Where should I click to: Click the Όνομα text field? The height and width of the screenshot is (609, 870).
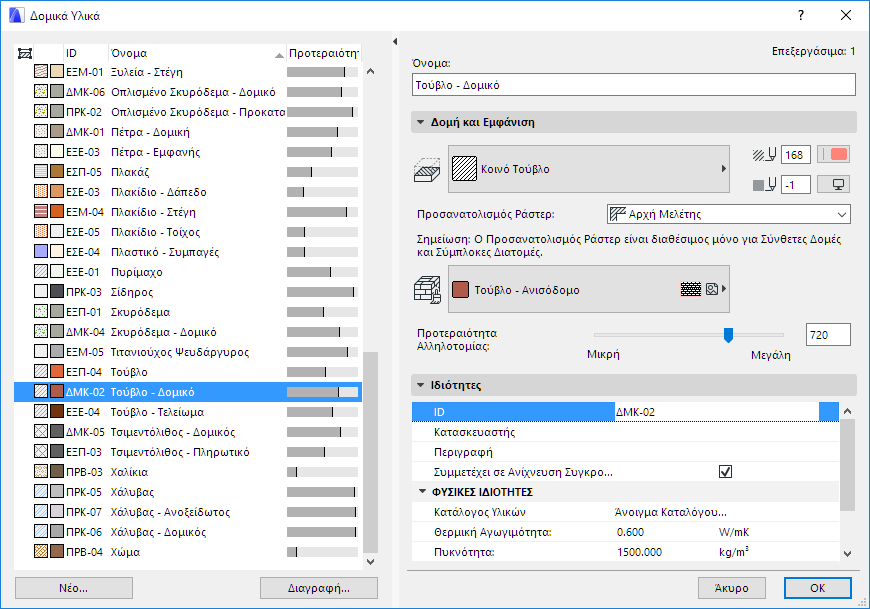pos(634,85)
